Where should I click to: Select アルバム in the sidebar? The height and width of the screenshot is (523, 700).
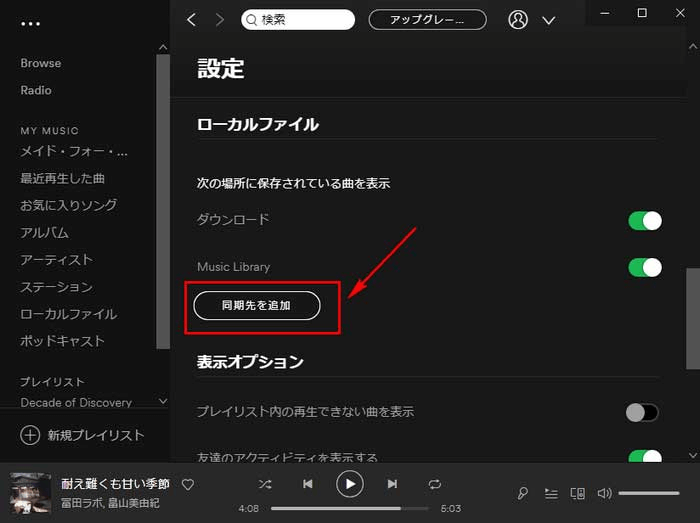coord(44,232)
